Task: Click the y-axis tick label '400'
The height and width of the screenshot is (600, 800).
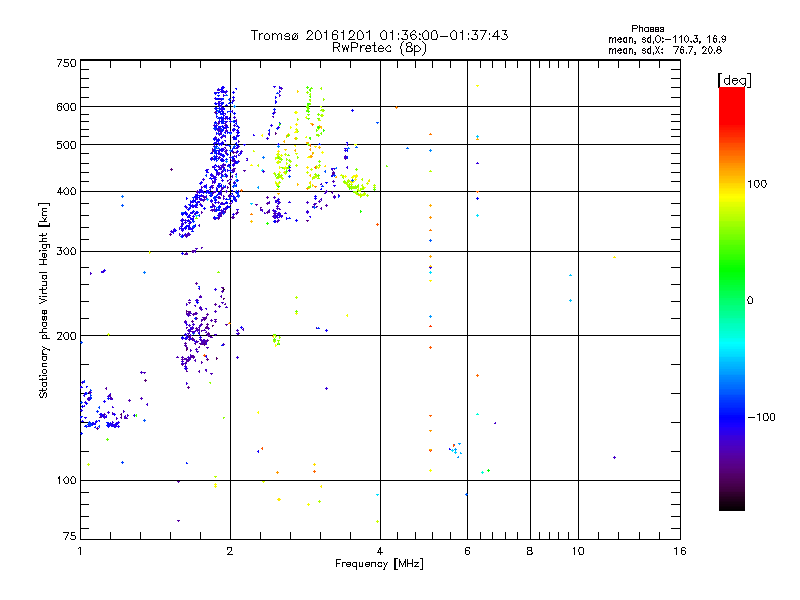Action: click(x=66, y=192)
